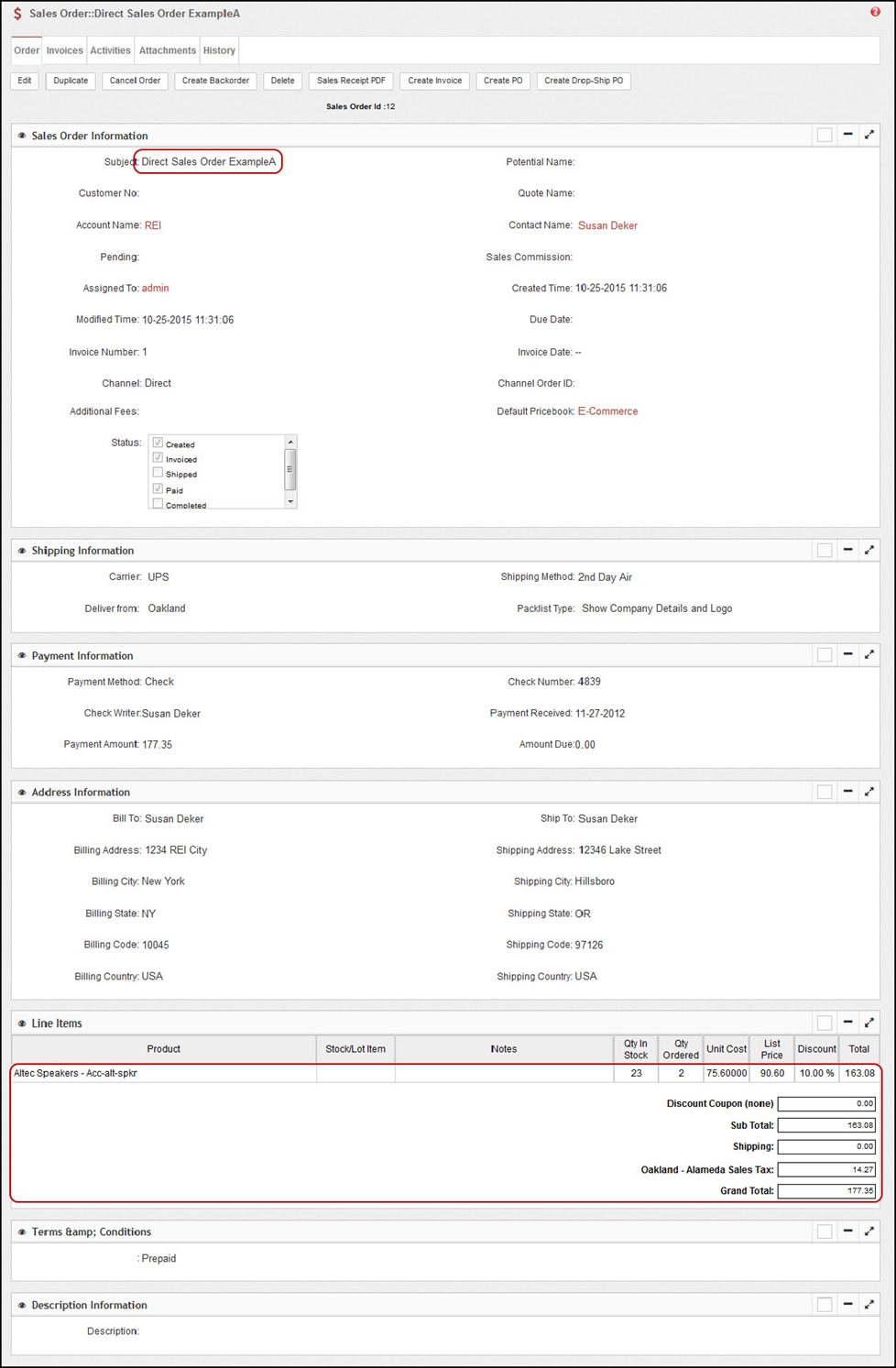Delete this sales order
This screenshot has height=1368, width=896.
pos(283,81)
